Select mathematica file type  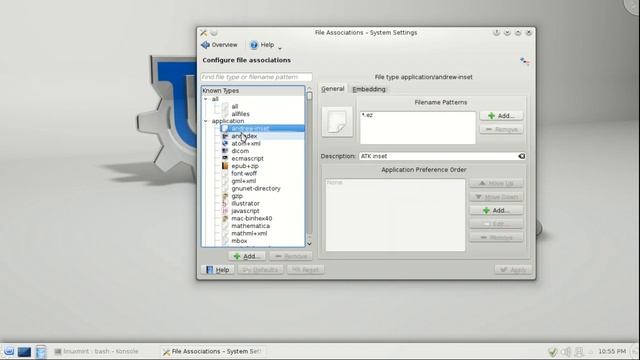pos(250,226)
